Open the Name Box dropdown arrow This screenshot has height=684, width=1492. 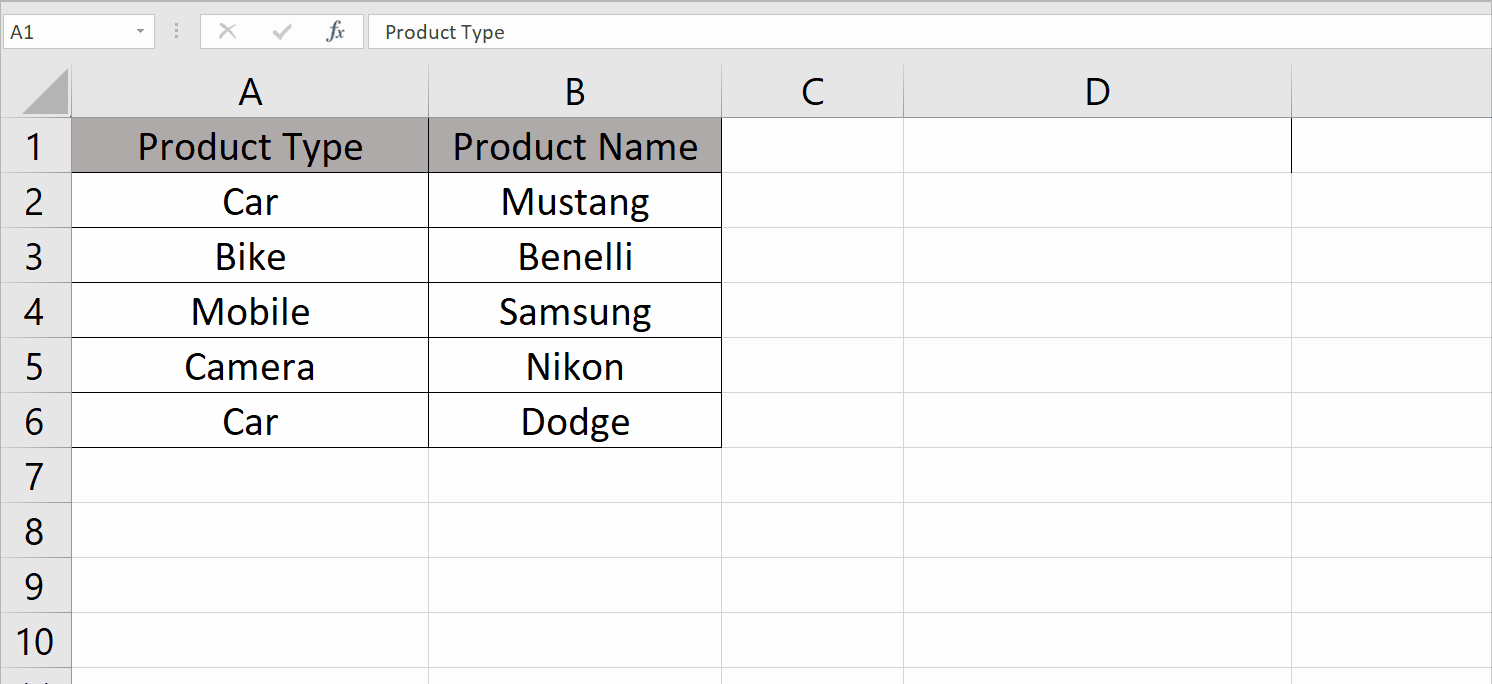click(138, 31)
